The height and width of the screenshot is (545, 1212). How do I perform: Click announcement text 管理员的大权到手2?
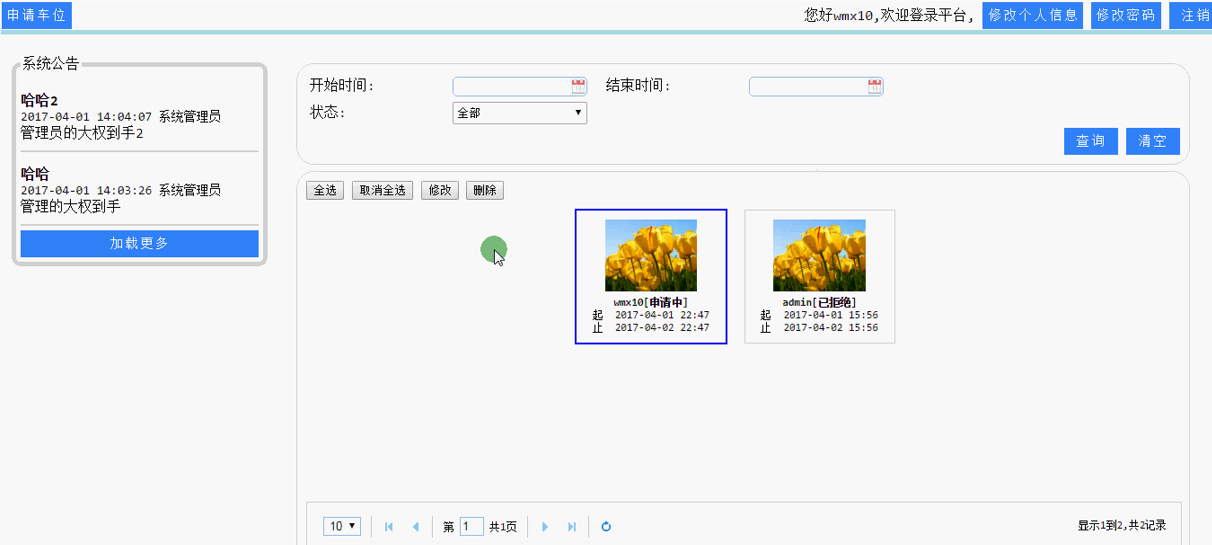(x=82, y=133)
